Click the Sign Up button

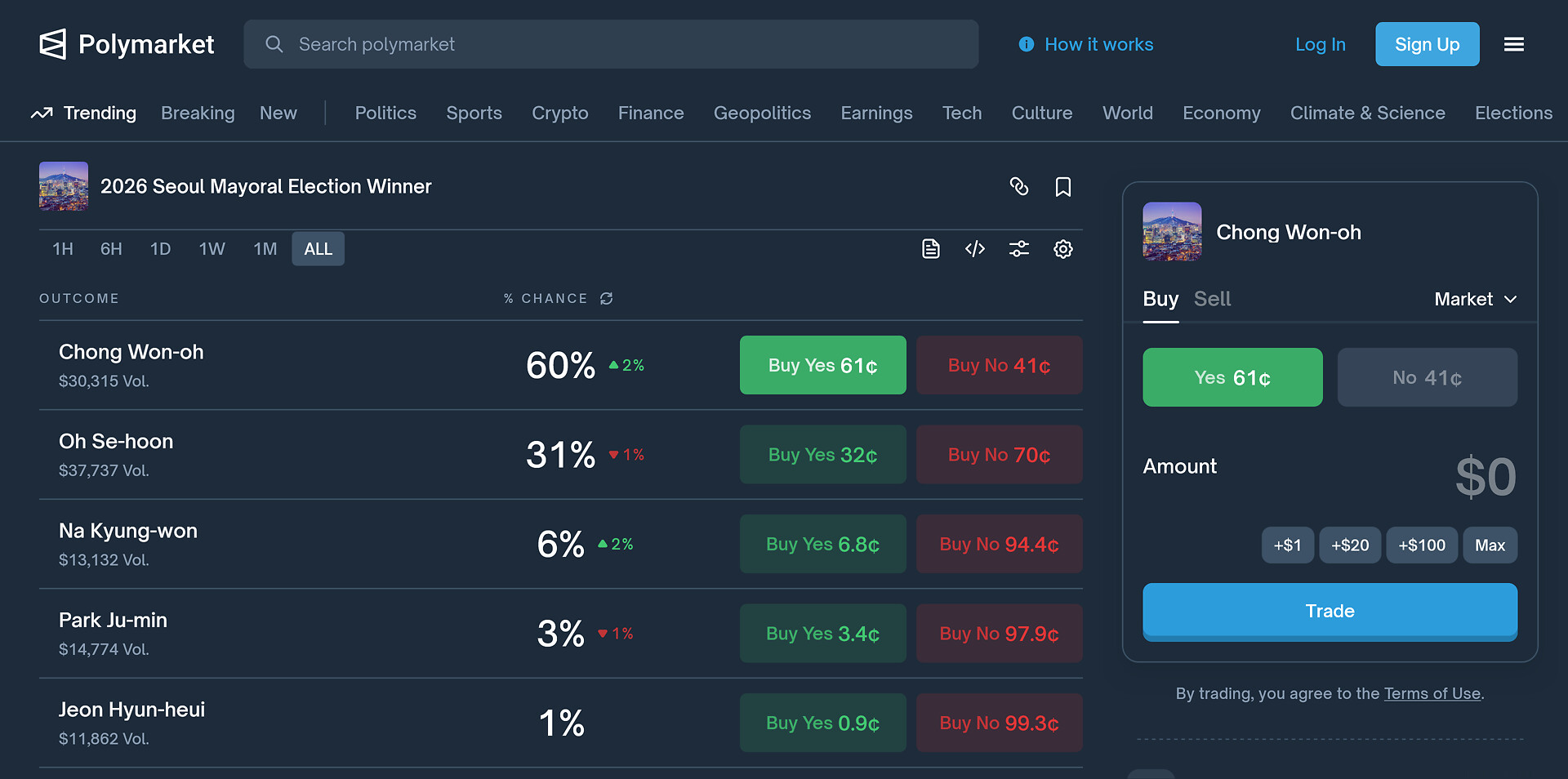(1428, 44)
